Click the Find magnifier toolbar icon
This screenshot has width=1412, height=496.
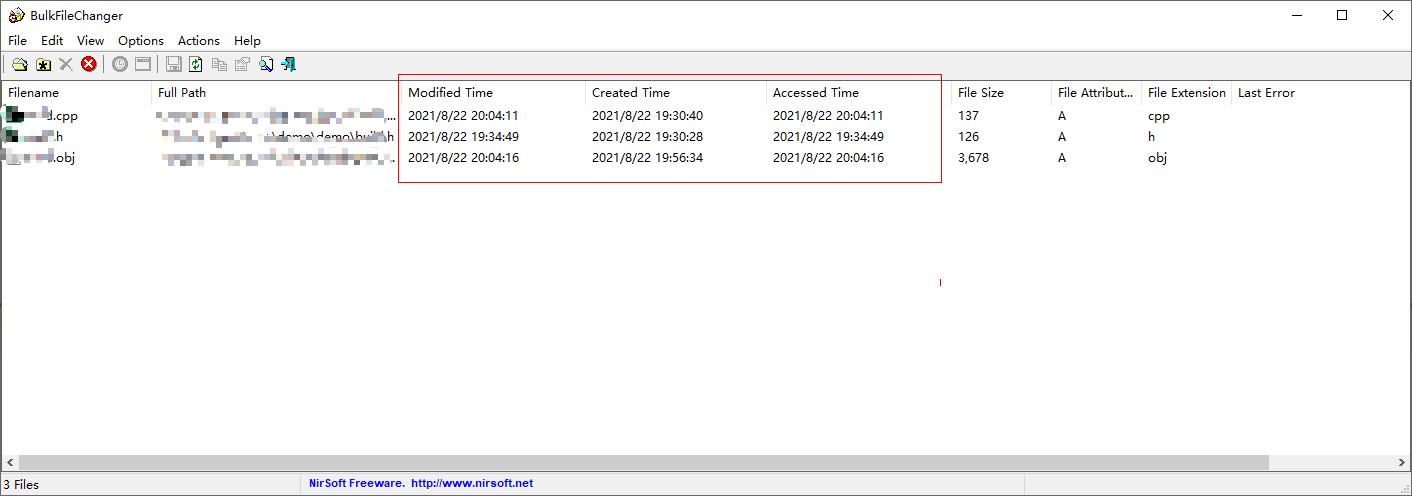(266, 65)
